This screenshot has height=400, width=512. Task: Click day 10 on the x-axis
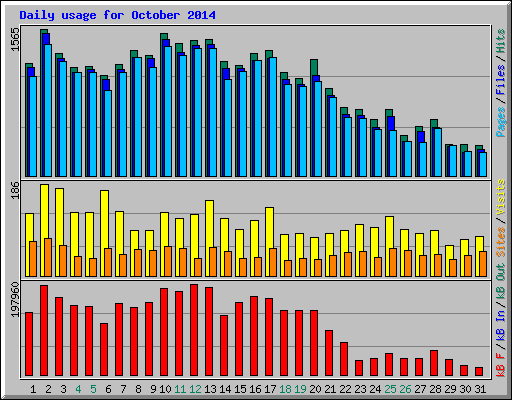[x=165, y=389]
